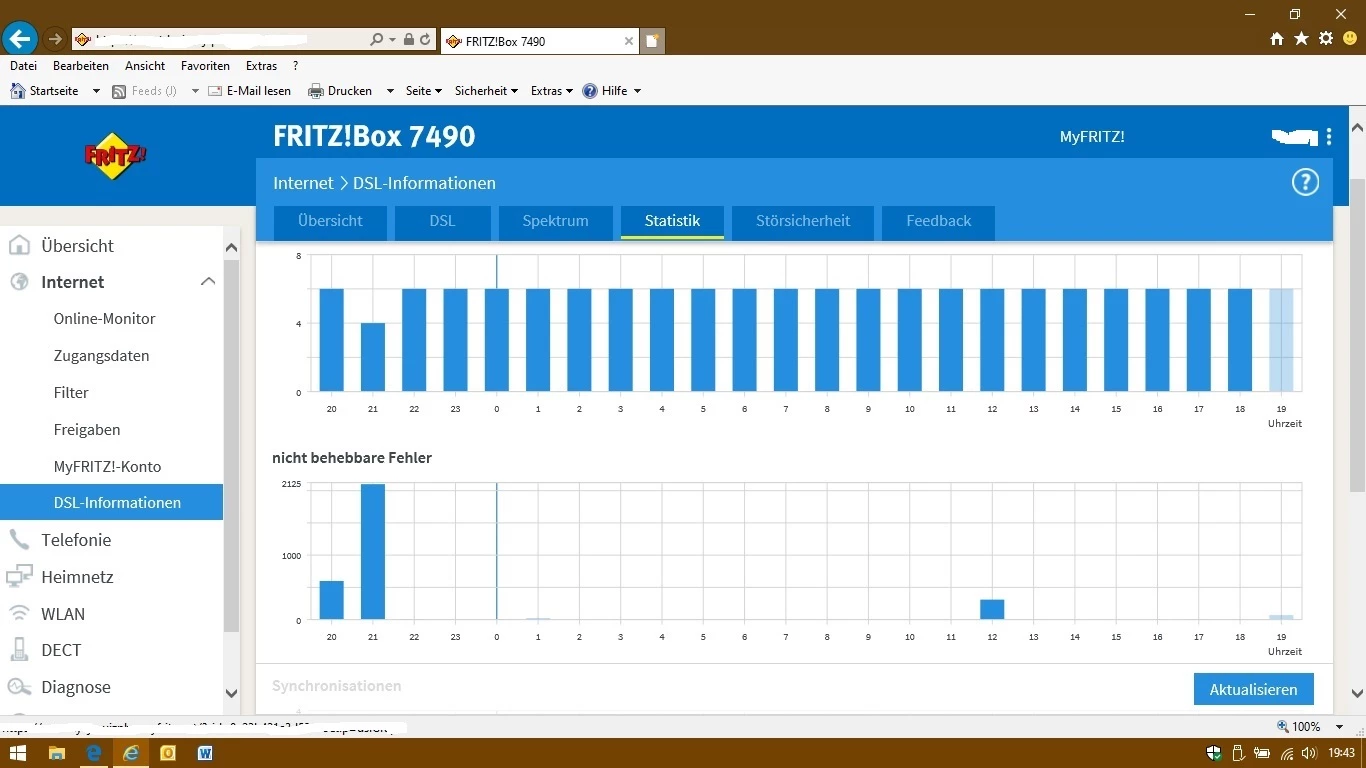Open File Explorer from the taskbar
The width and height of the screenshot is (1366, 768).
pyautogui.click(x=56, y=753)
